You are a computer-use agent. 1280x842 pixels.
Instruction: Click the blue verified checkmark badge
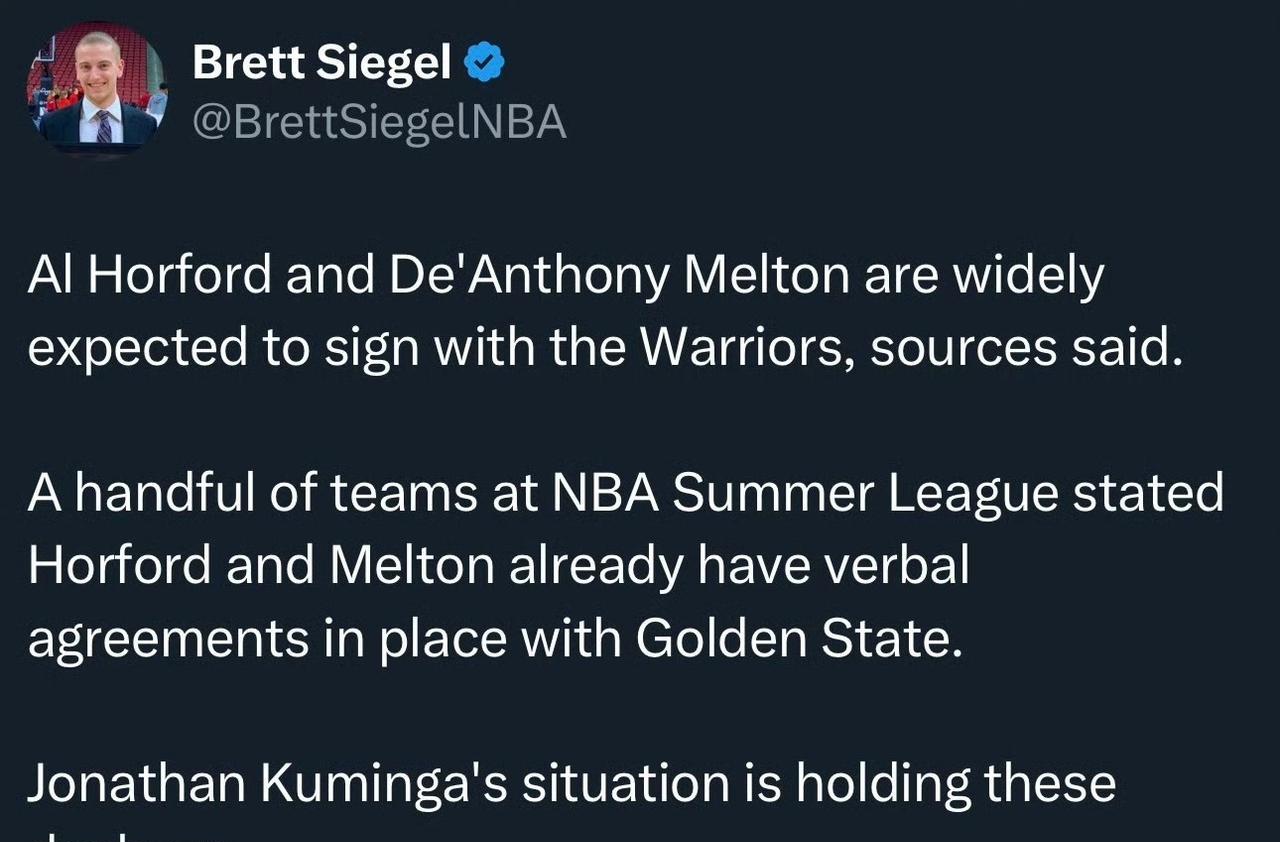pyautogui.click(x=486, y=65)
